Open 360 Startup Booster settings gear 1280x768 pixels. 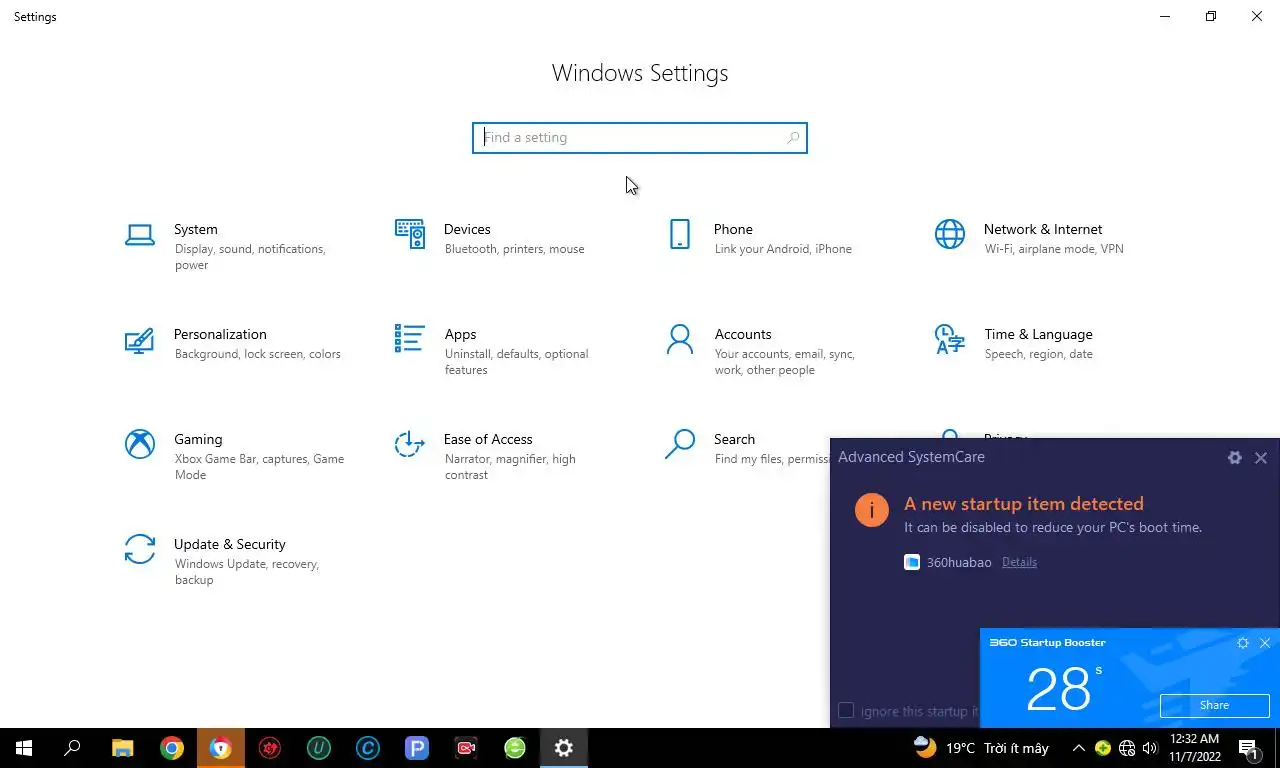(1243, 643)
